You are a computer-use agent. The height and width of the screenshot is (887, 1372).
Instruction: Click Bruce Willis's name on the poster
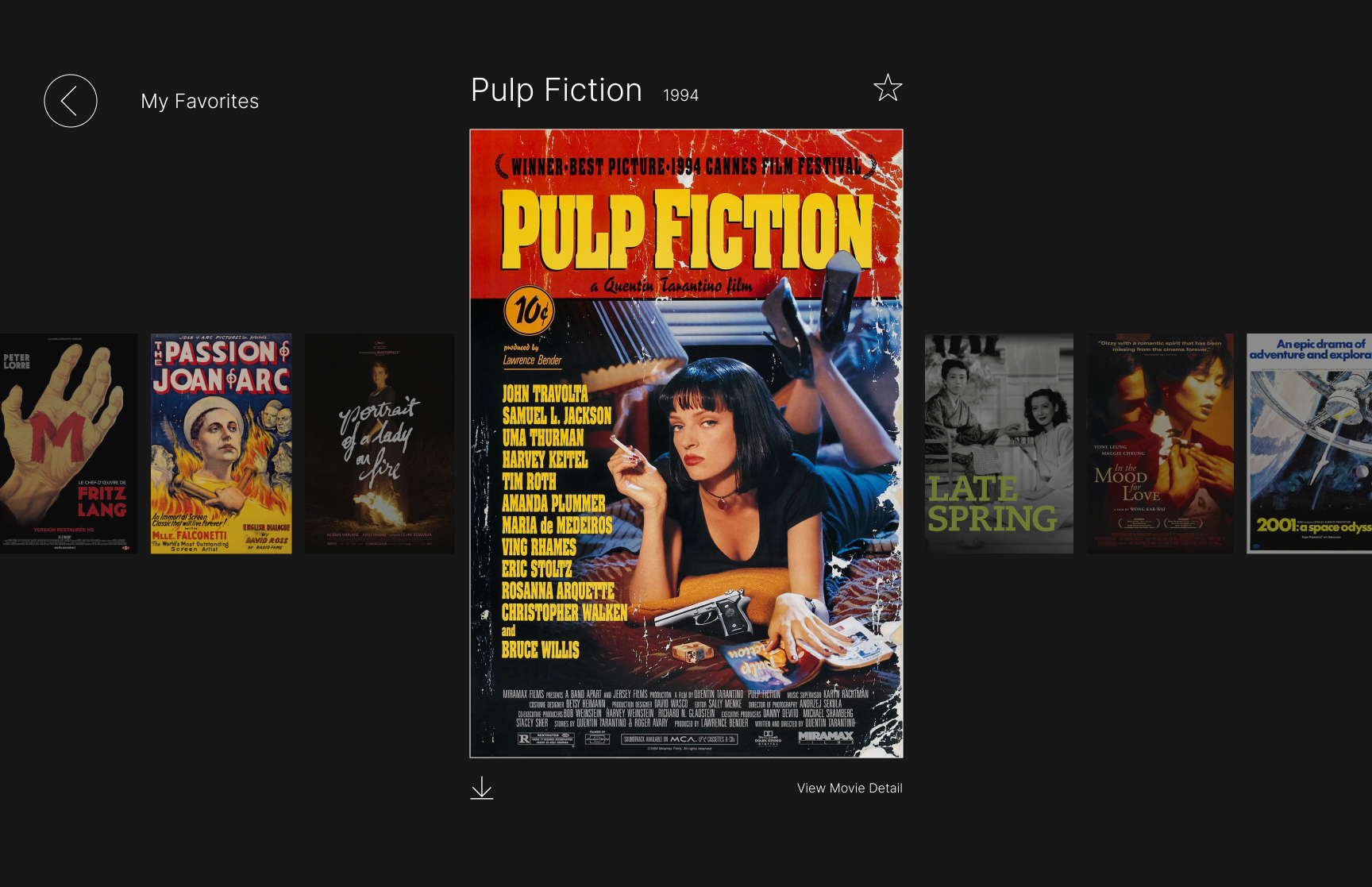[x=541, y=650]
